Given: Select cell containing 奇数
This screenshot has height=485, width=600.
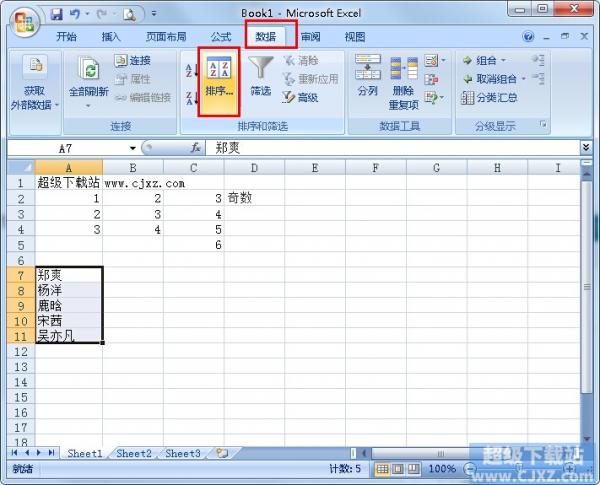Looking at the screenshot, I should 254,198.
